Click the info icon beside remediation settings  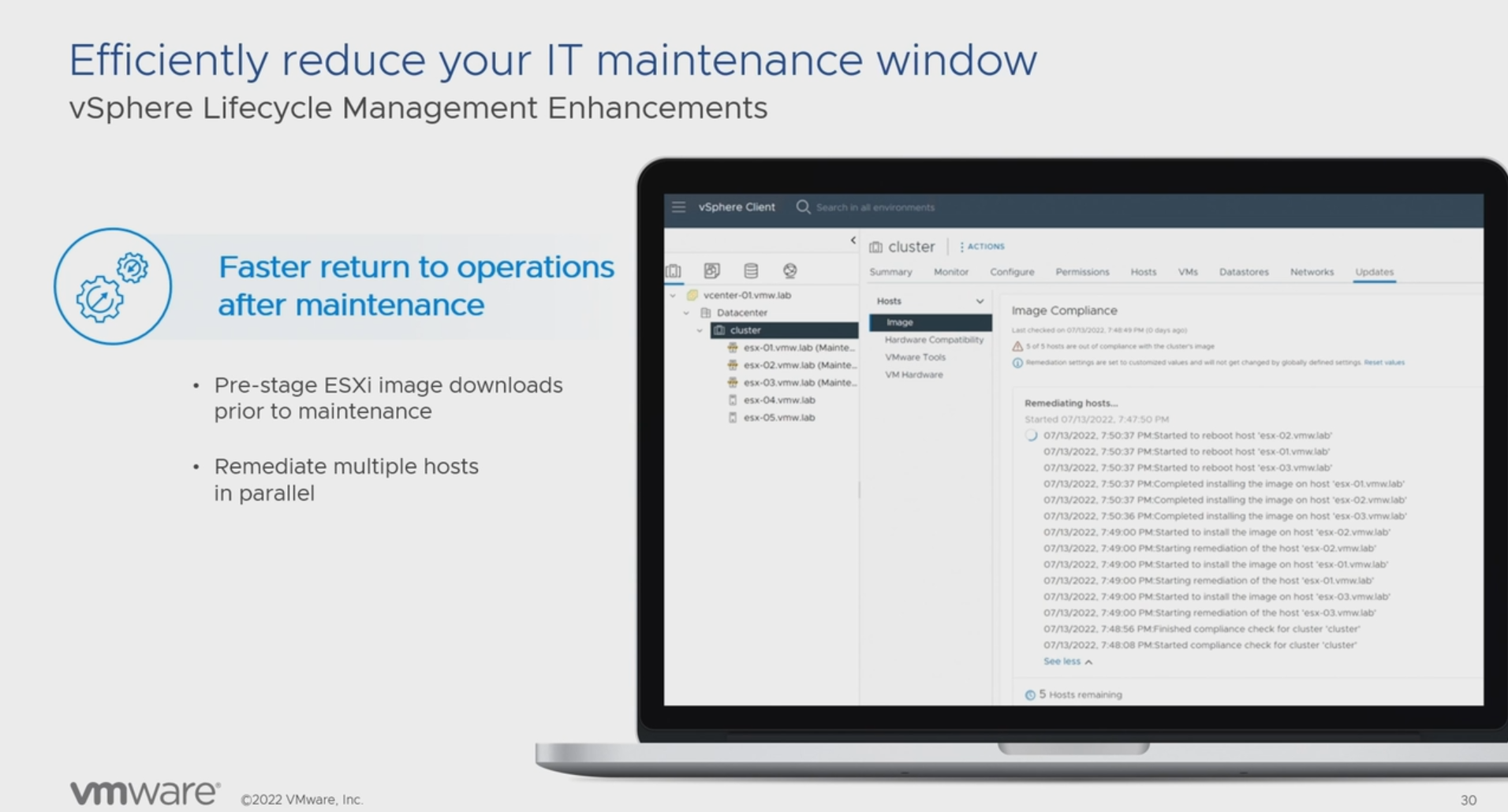1017,363
